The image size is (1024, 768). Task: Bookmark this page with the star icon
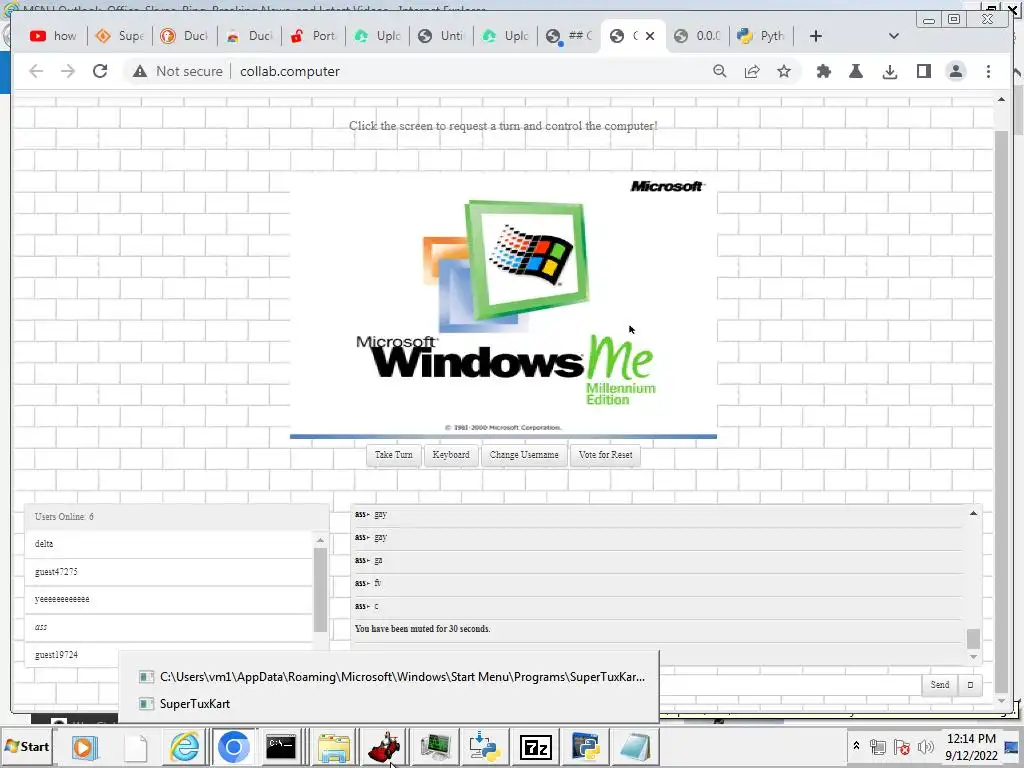[x=784, y=71]
